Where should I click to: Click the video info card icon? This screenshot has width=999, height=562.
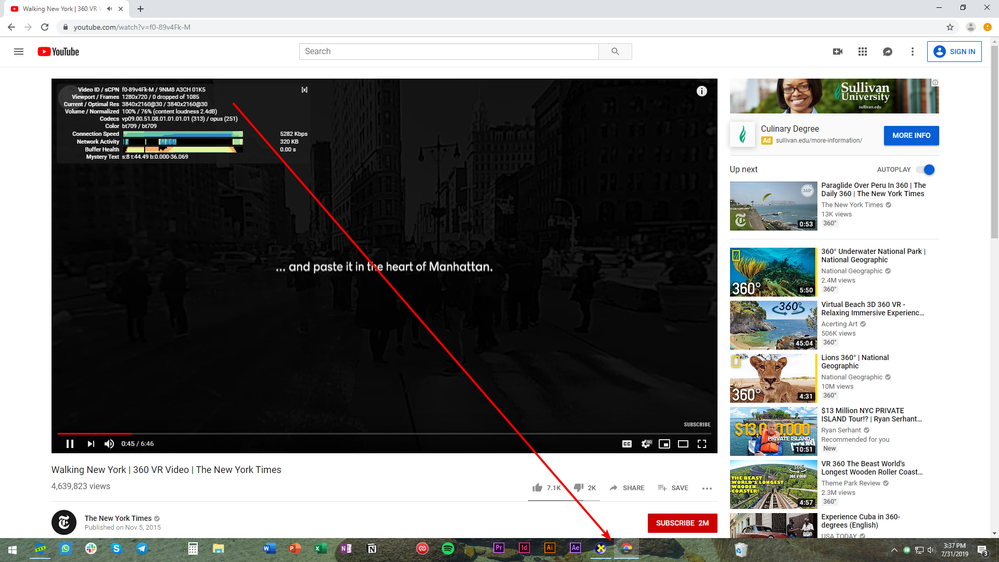(701, 91)
